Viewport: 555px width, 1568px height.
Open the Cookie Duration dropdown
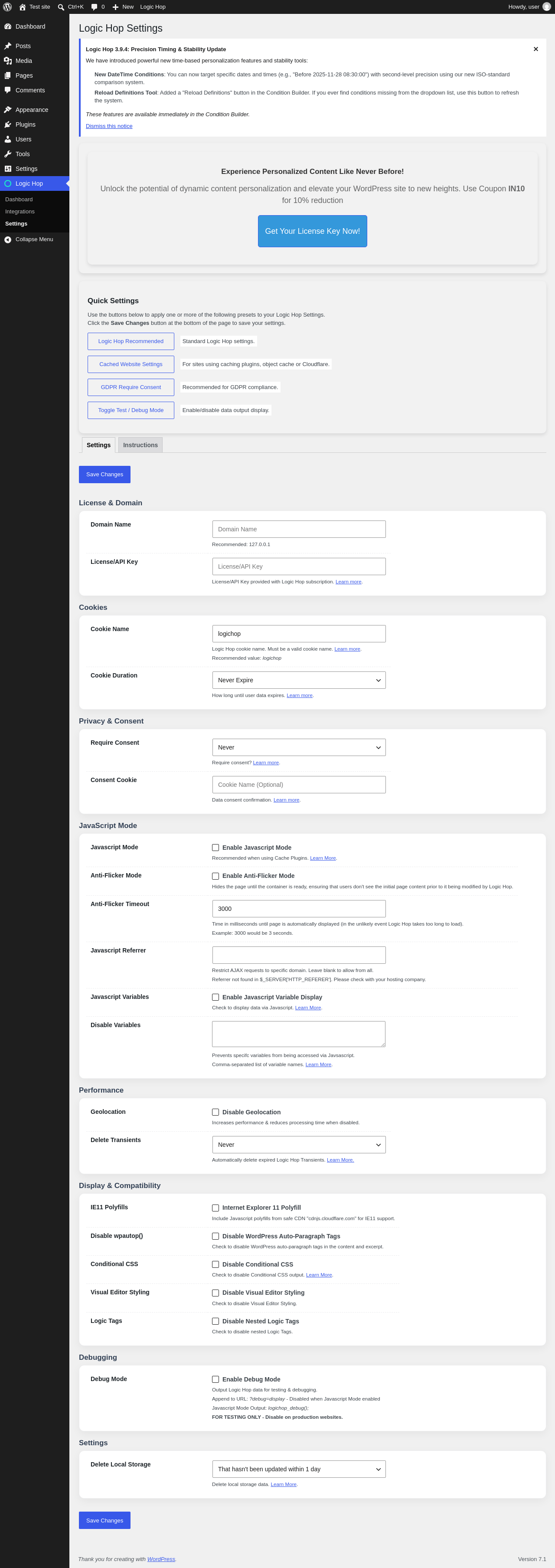coord(299,680)
